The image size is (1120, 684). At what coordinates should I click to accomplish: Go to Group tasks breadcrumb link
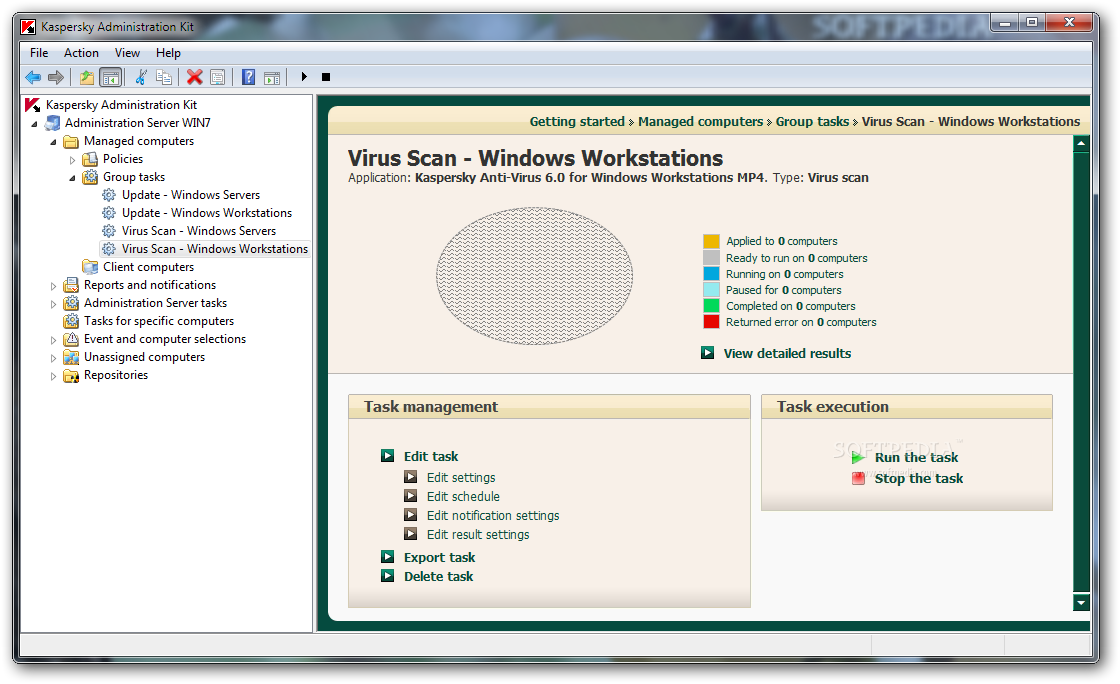point(813,121)
